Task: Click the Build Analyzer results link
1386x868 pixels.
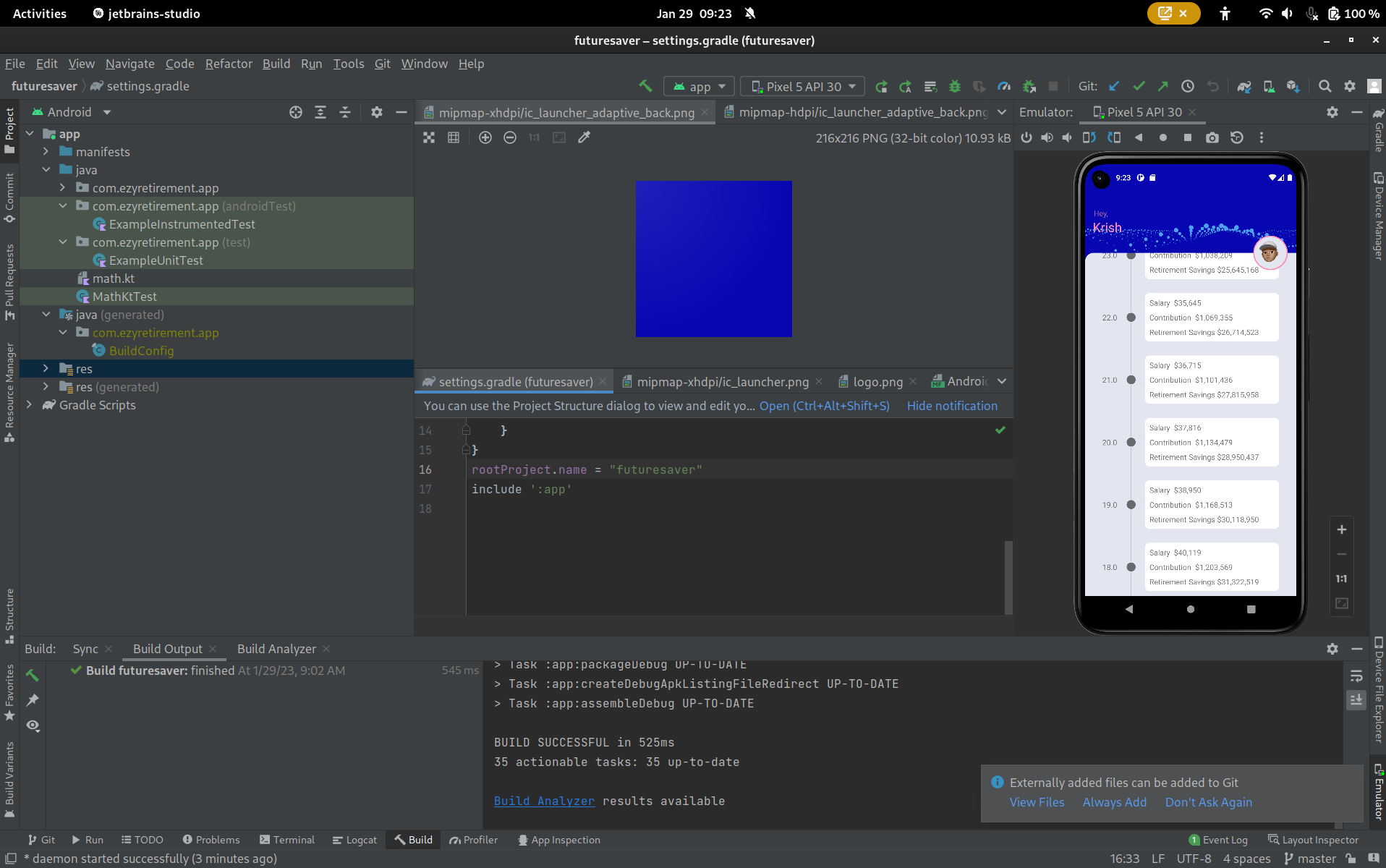Action: (x=544, y=801)
